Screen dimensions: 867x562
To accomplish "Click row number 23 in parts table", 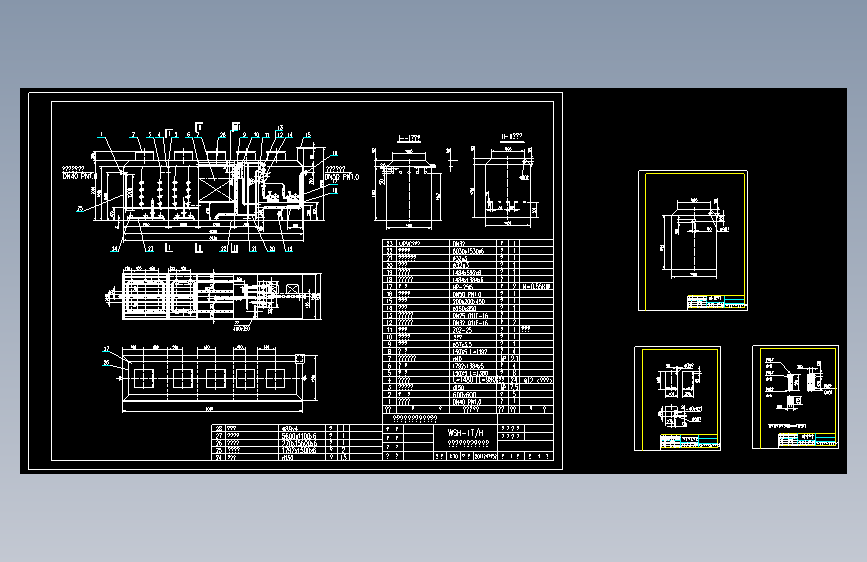I will pyautogui.click(x=389, y=243).
